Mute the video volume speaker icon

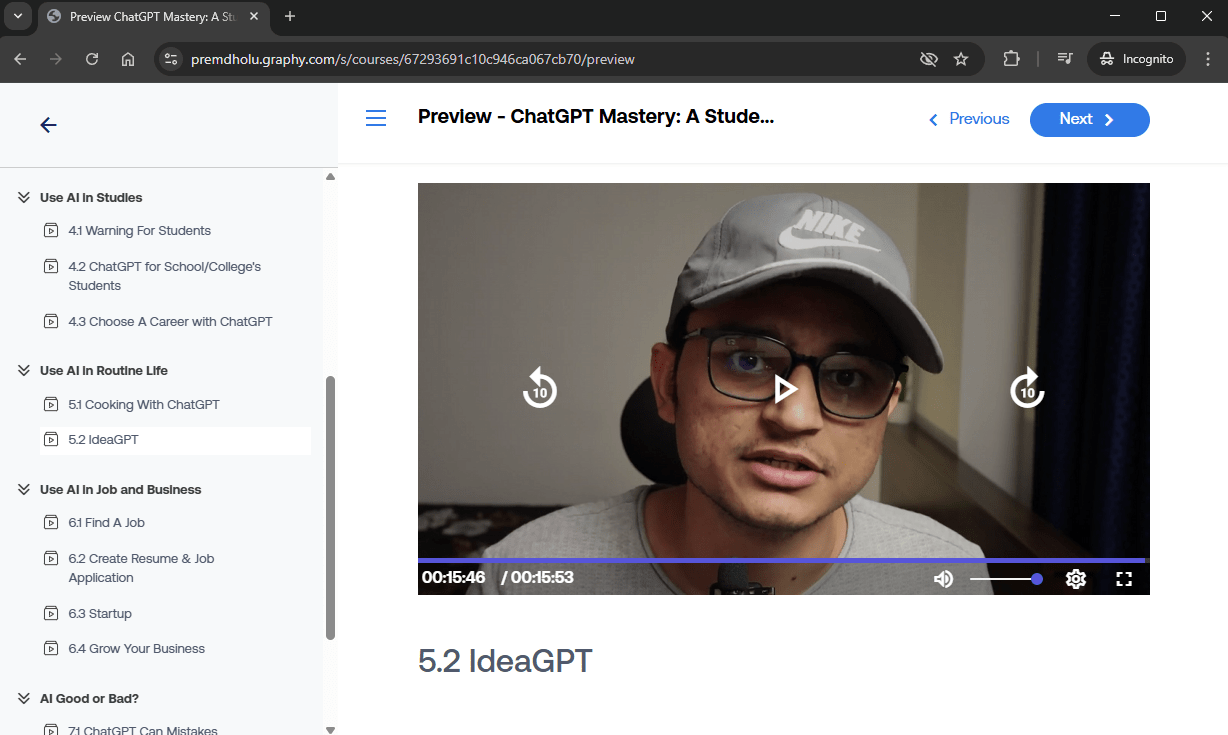(x=943, y=579)
